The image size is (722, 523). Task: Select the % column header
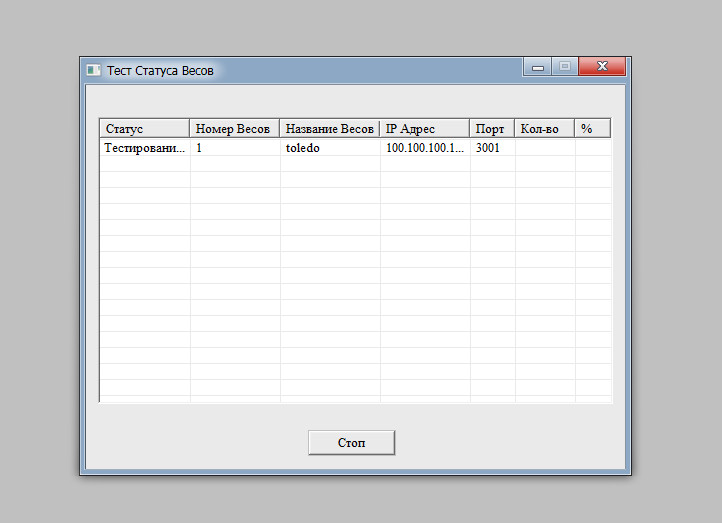592,129
